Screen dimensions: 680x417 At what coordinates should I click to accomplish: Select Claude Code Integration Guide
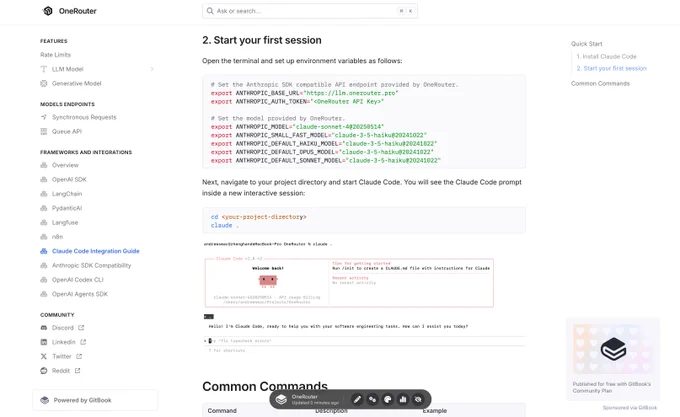tap(95, 251)
